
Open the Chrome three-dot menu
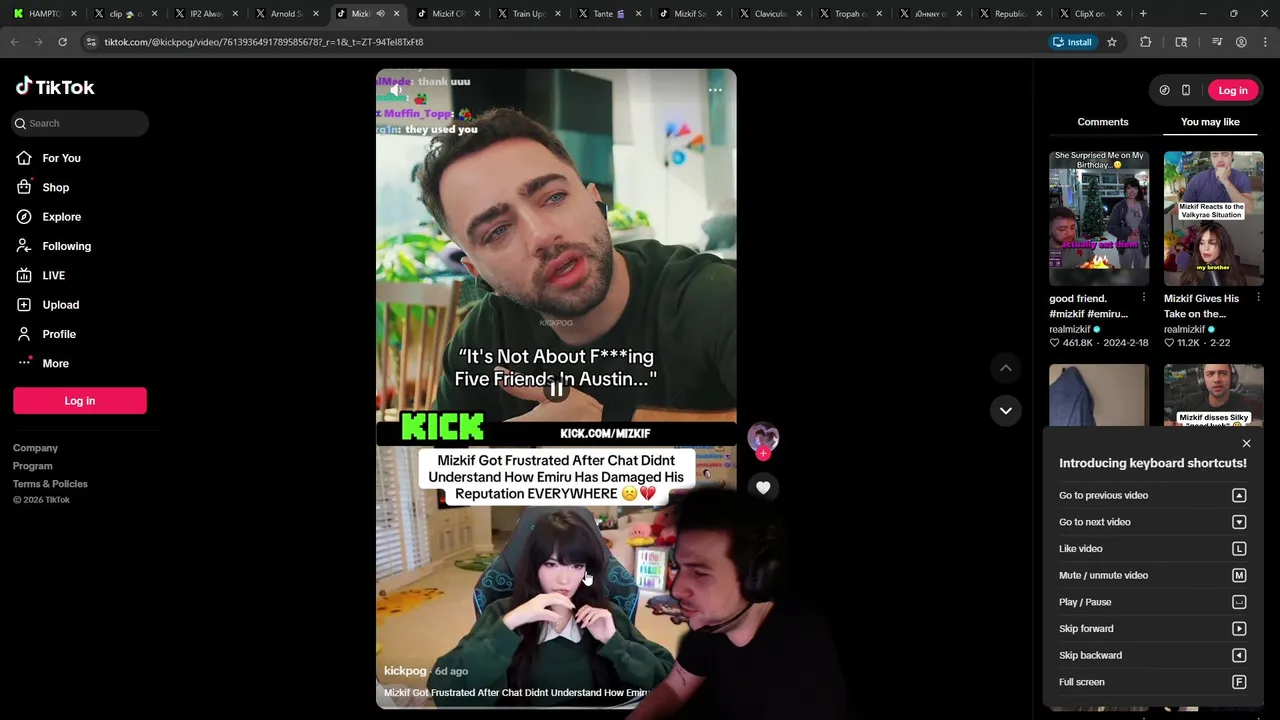pyautogui.click(x=1265, y=42)
